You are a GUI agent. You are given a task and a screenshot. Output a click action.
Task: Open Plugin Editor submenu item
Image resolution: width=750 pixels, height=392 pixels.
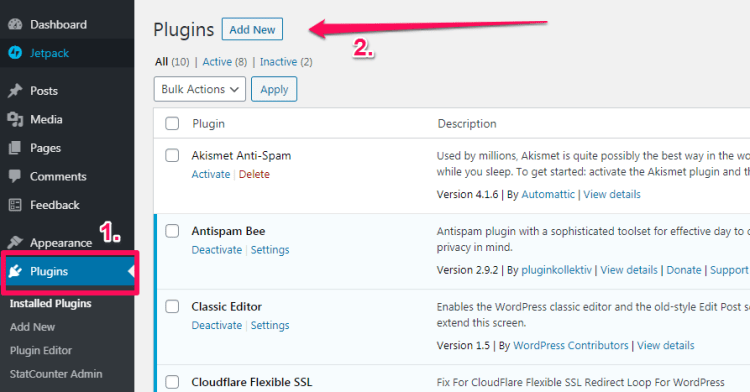click(41, 350)
